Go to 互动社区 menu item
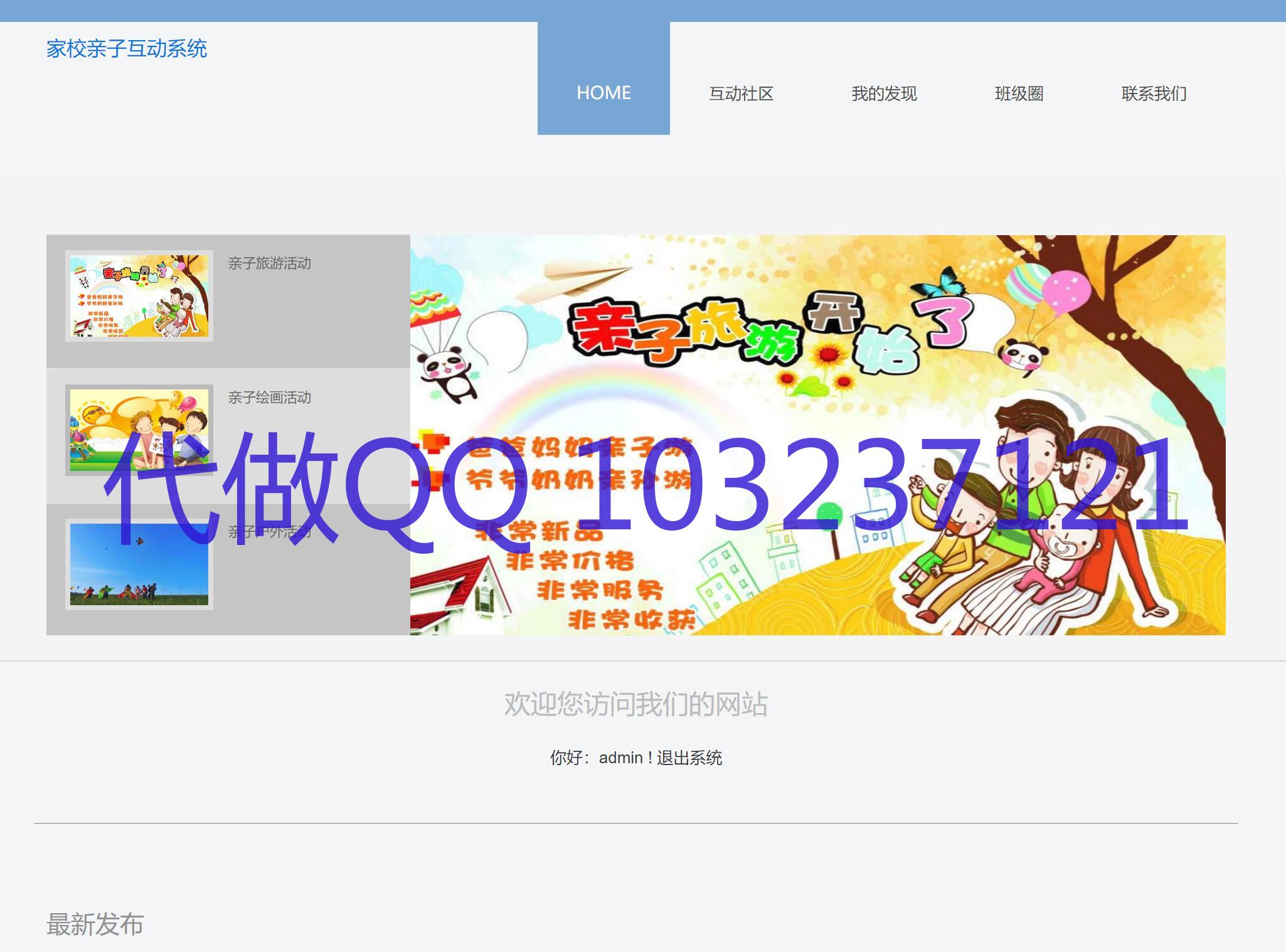This screenshot has width=1286, height=952. (741, 93)
